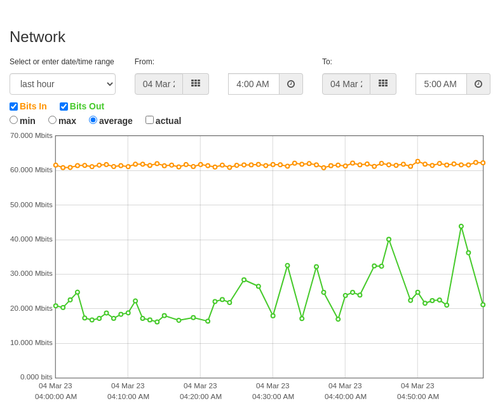
Task: Click the 50.000 Mbits axis label
Action: click(31, 205)
